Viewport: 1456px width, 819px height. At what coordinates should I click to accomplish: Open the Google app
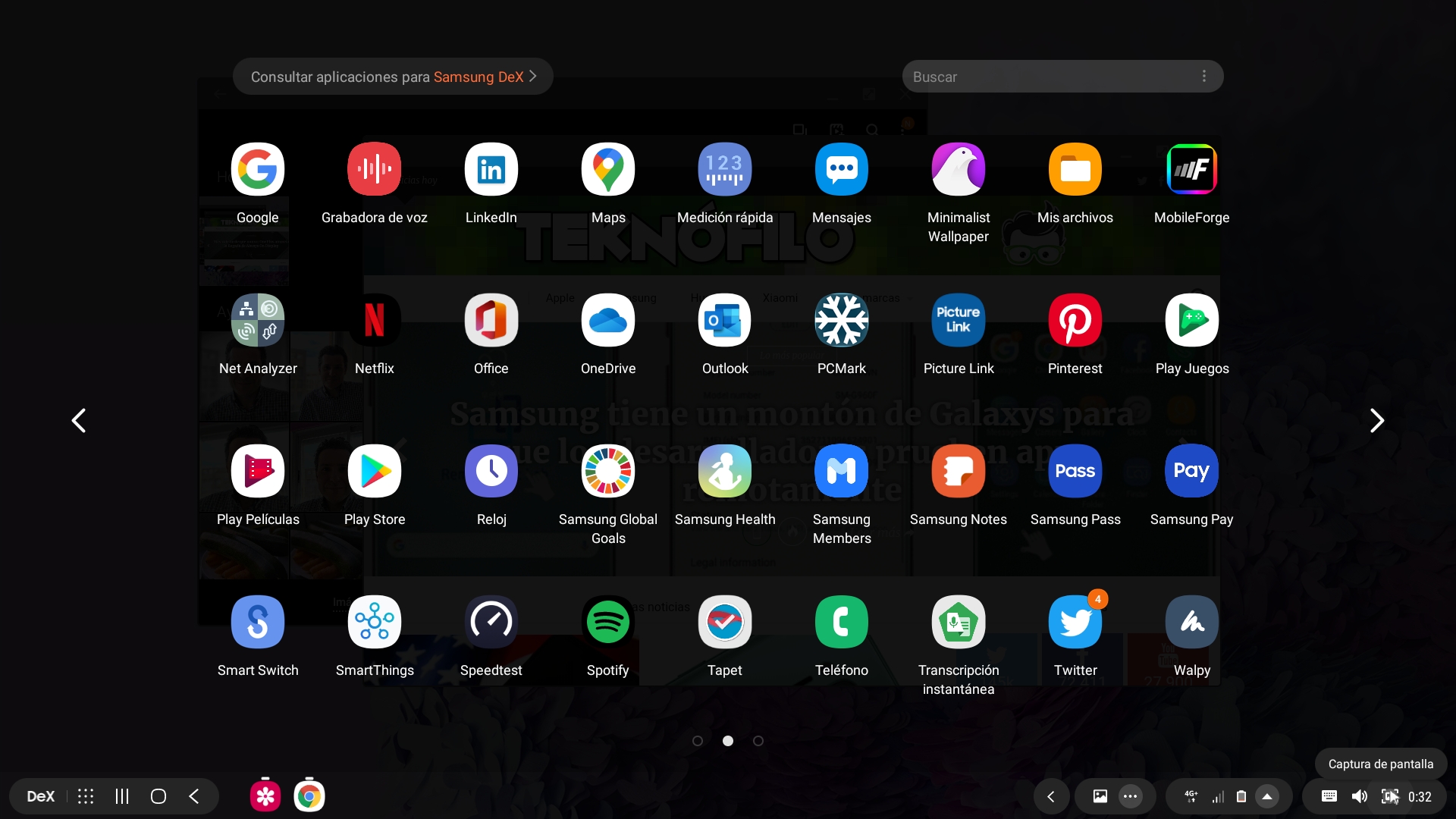point(258,169)
